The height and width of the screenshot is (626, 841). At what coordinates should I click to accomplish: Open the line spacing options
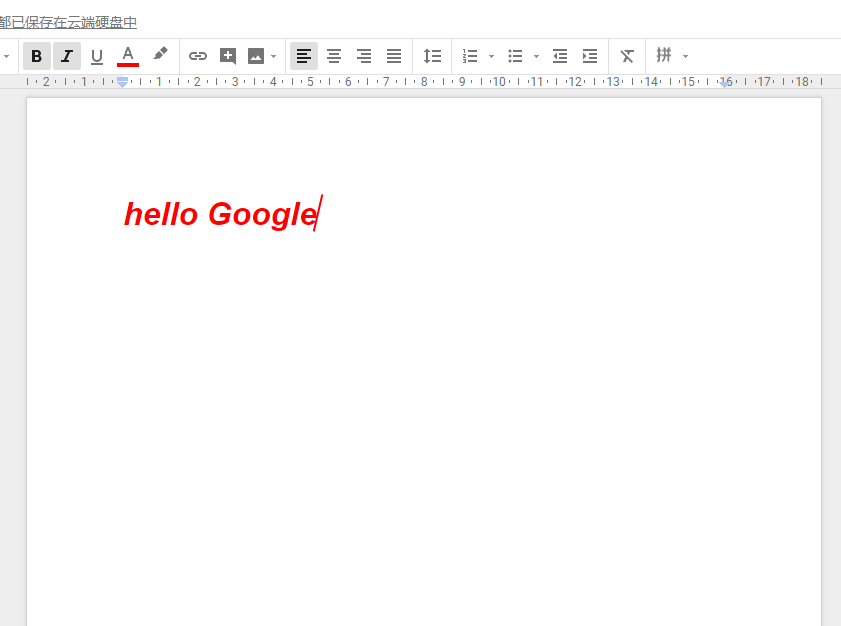[432, 56]
